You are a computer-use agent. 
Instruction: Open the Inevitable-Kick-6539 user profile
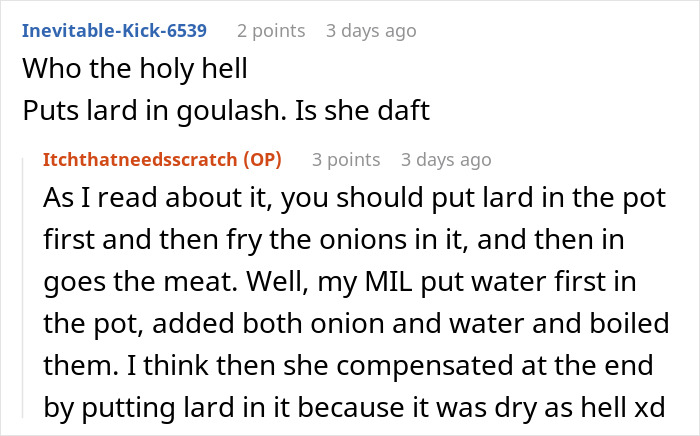114,30
